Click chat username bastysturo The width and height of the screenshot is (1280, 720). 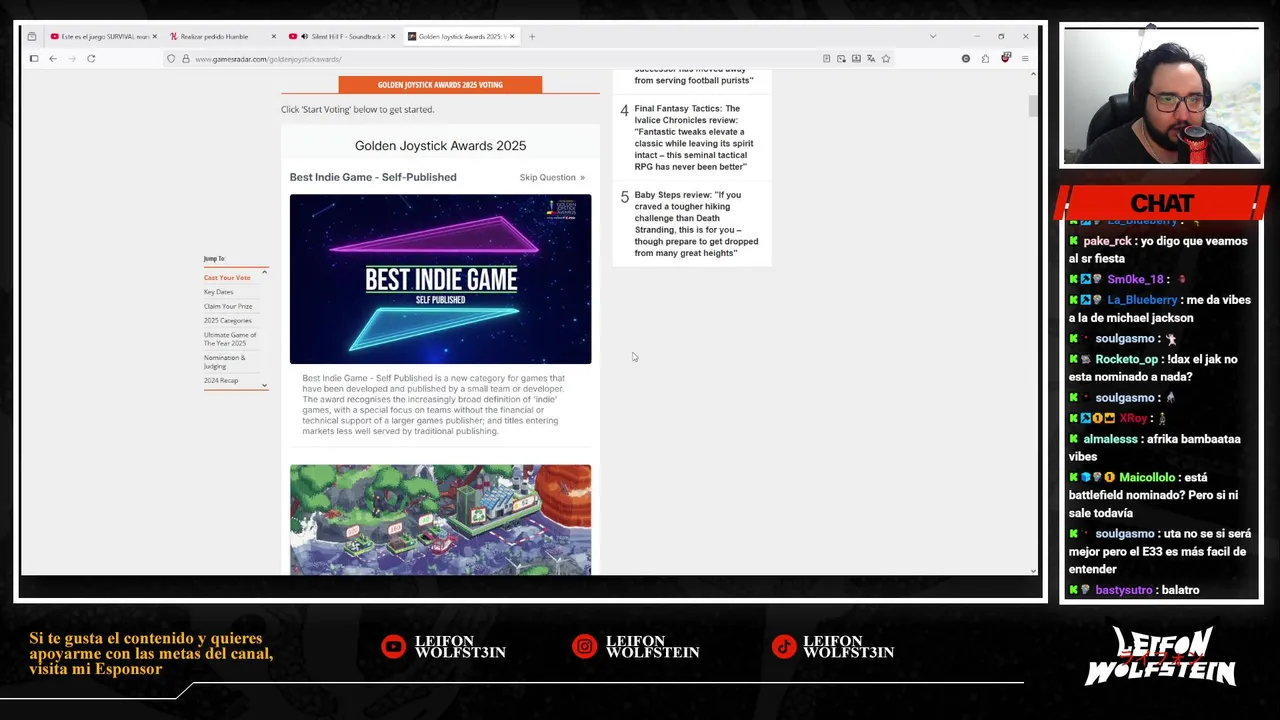[x=1124, y=590]
